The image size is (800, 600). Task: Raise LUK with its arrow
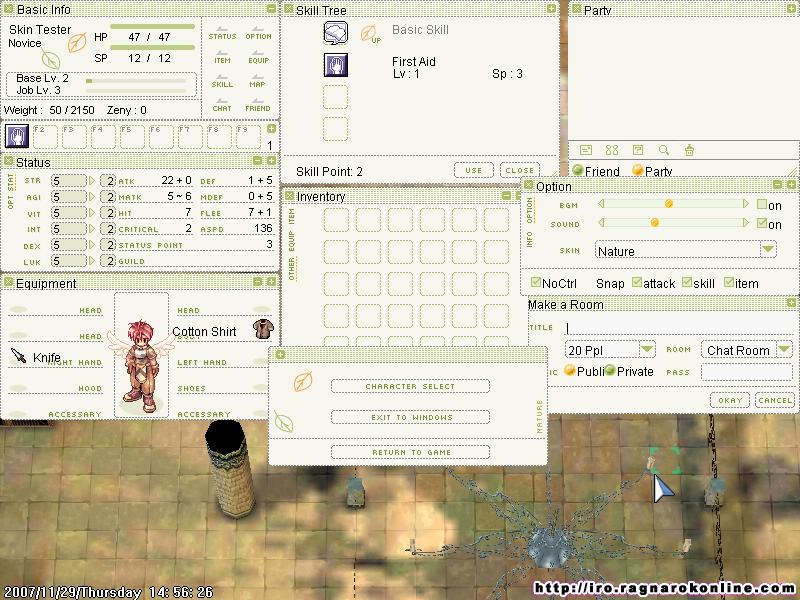92,261
